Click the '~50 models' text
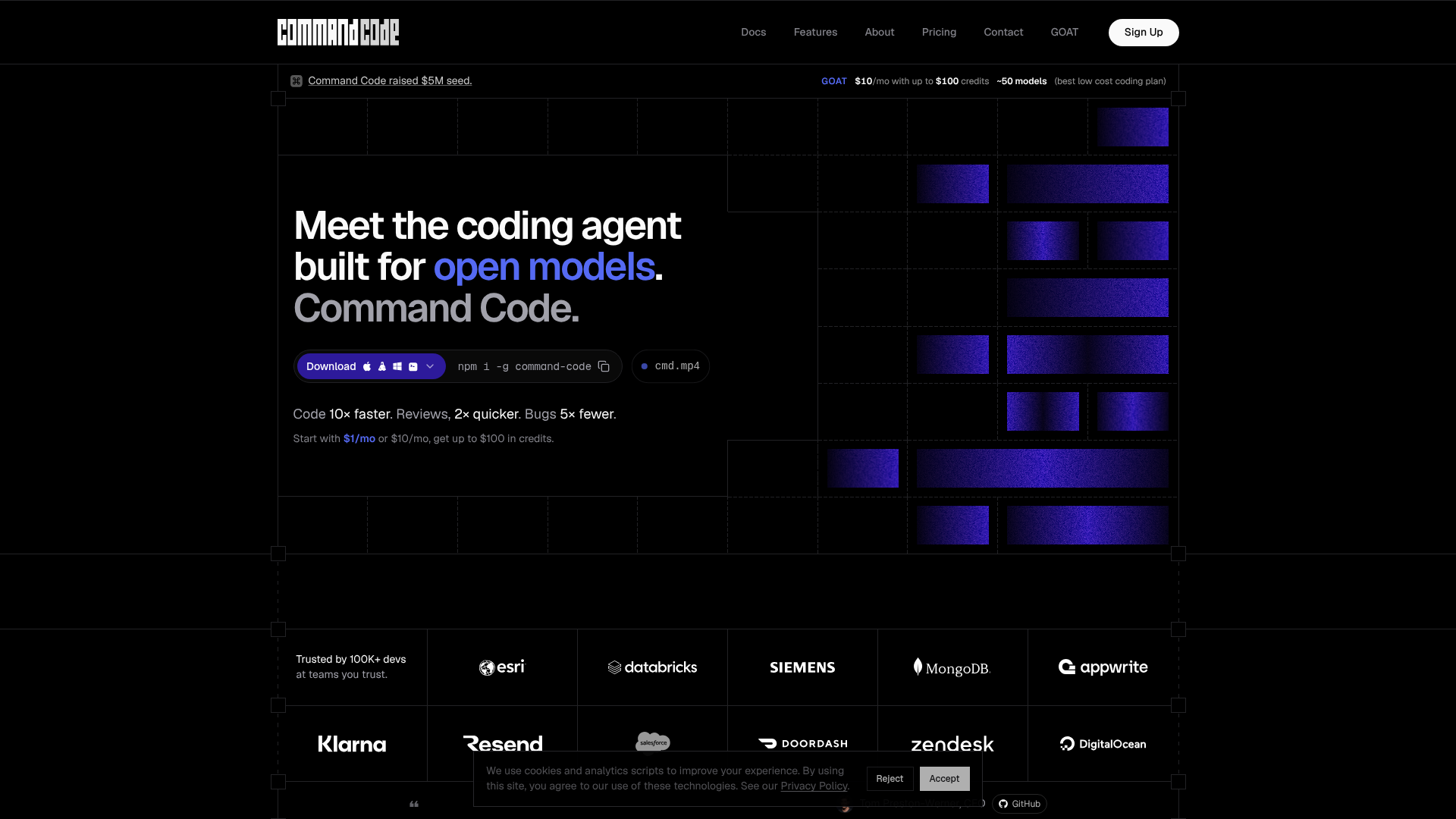Screen dimensions: 1456x819 [1021, 81]
